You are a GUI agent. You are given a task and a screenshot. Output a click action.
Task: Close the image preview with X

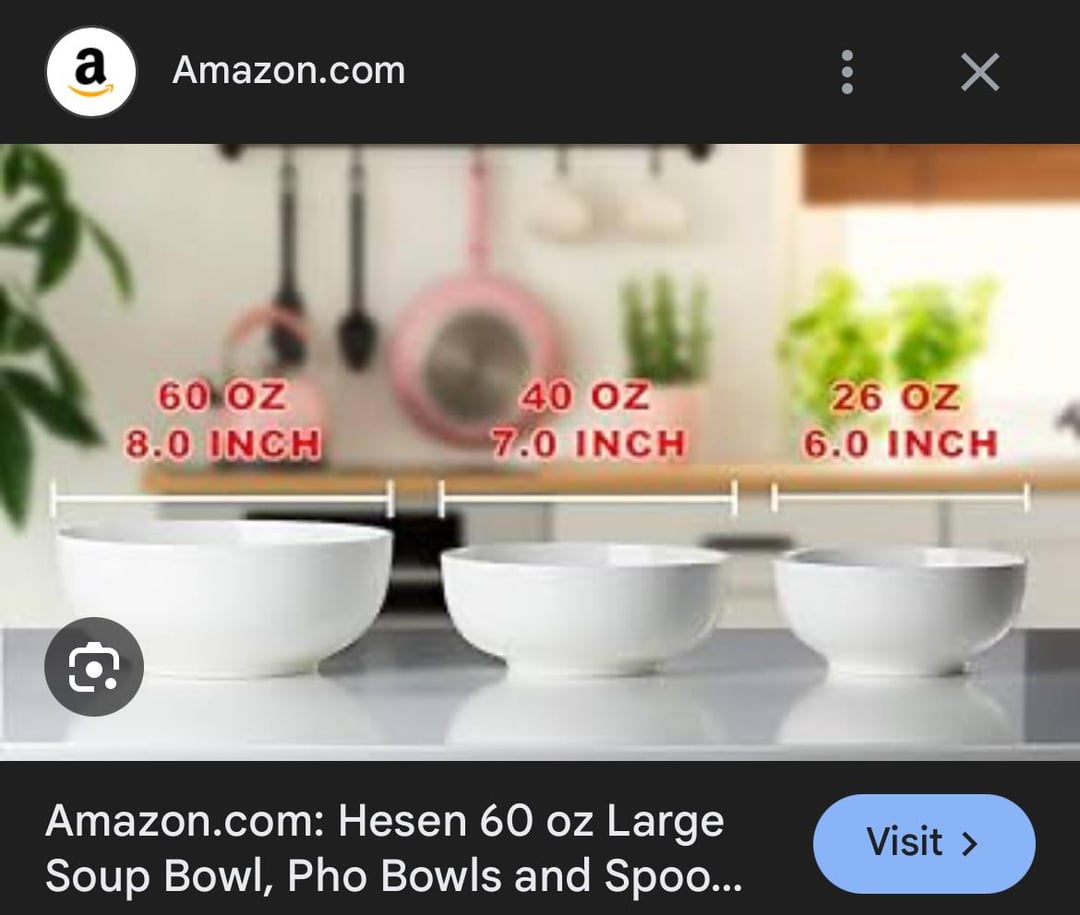[x=979, y=72]
